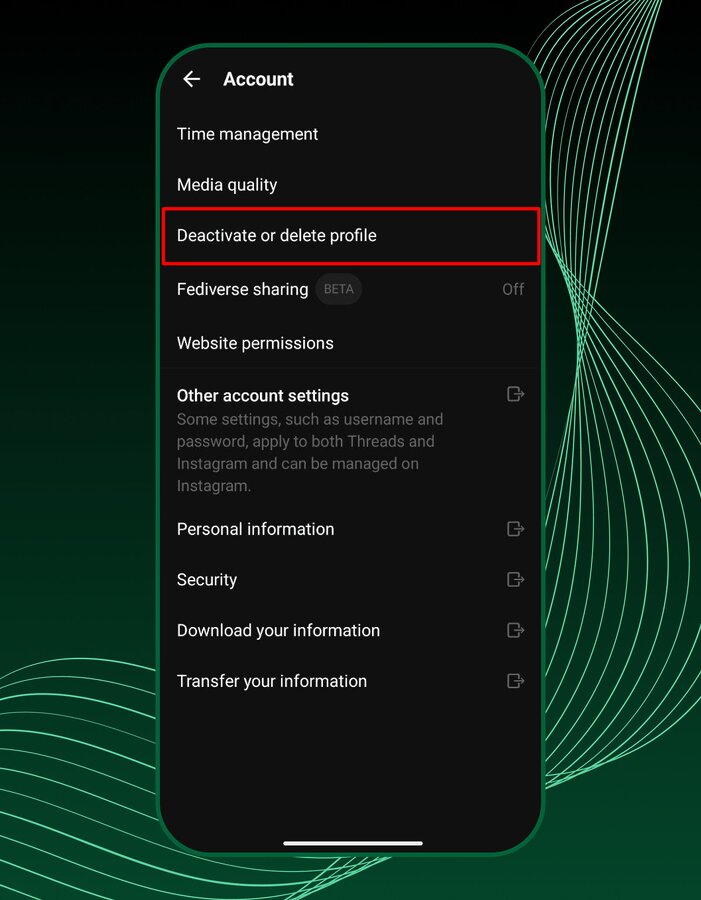Click external link icon for Transfer your information
This screenshot has height=900, width=701.
pos(515,681)
